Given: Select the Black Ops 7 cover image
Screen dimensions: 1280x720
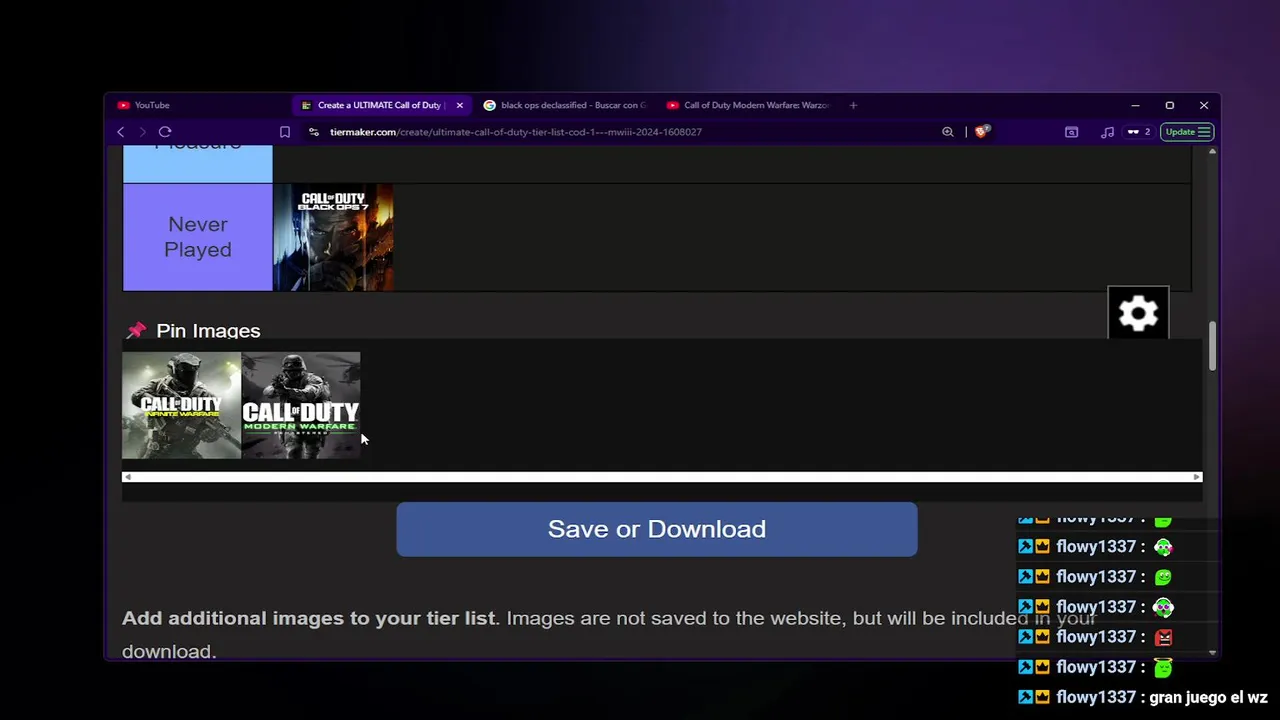Looking at the screenshot, I should pos(333,237).
